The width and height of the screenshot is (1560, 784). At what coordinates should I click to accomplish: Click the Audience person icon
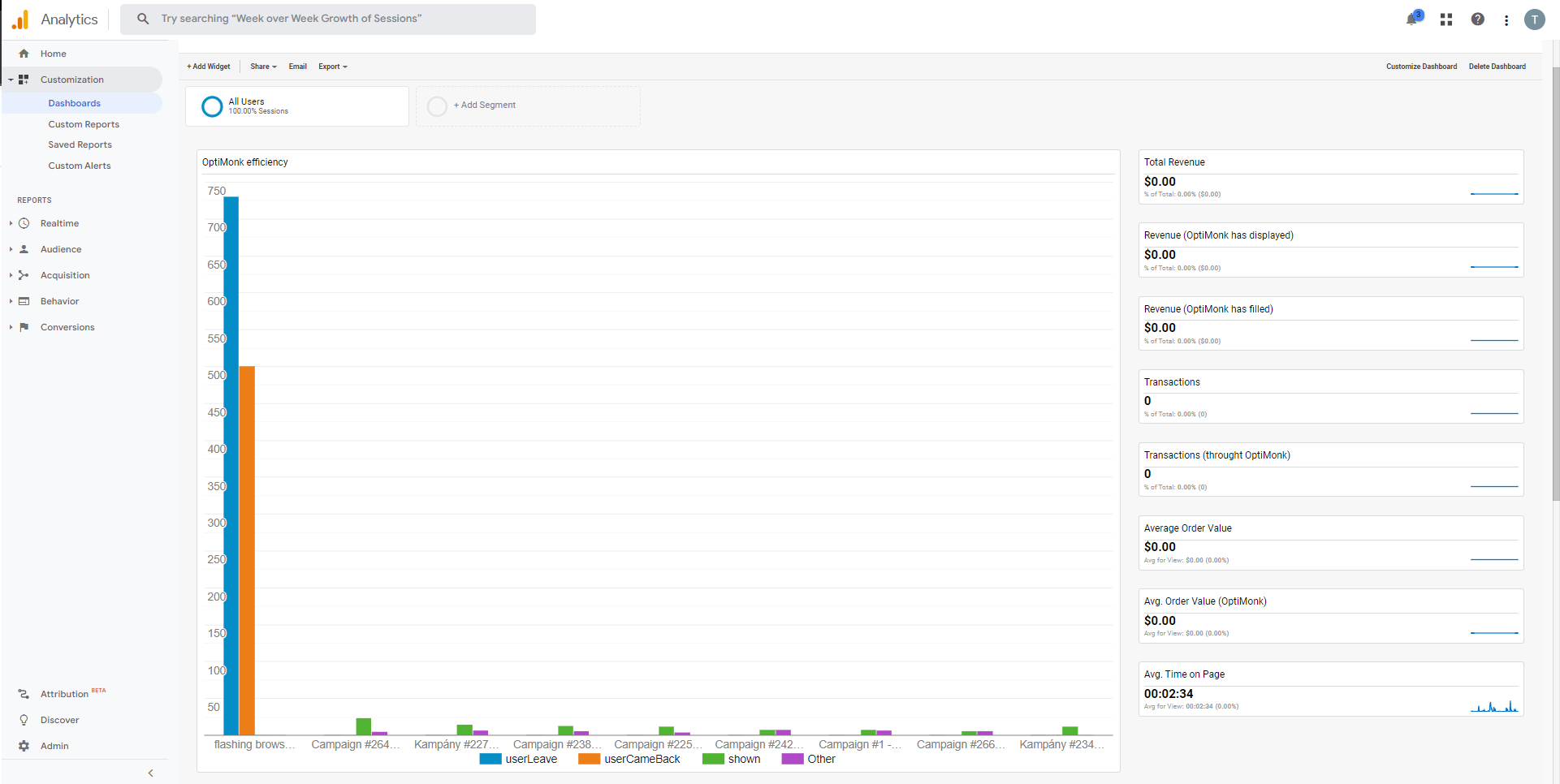(x=24, y=249)
